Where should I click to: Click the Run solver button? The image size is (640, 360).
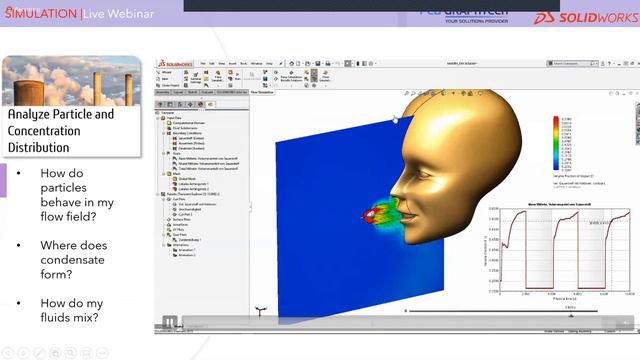click(x=238, y=77)
